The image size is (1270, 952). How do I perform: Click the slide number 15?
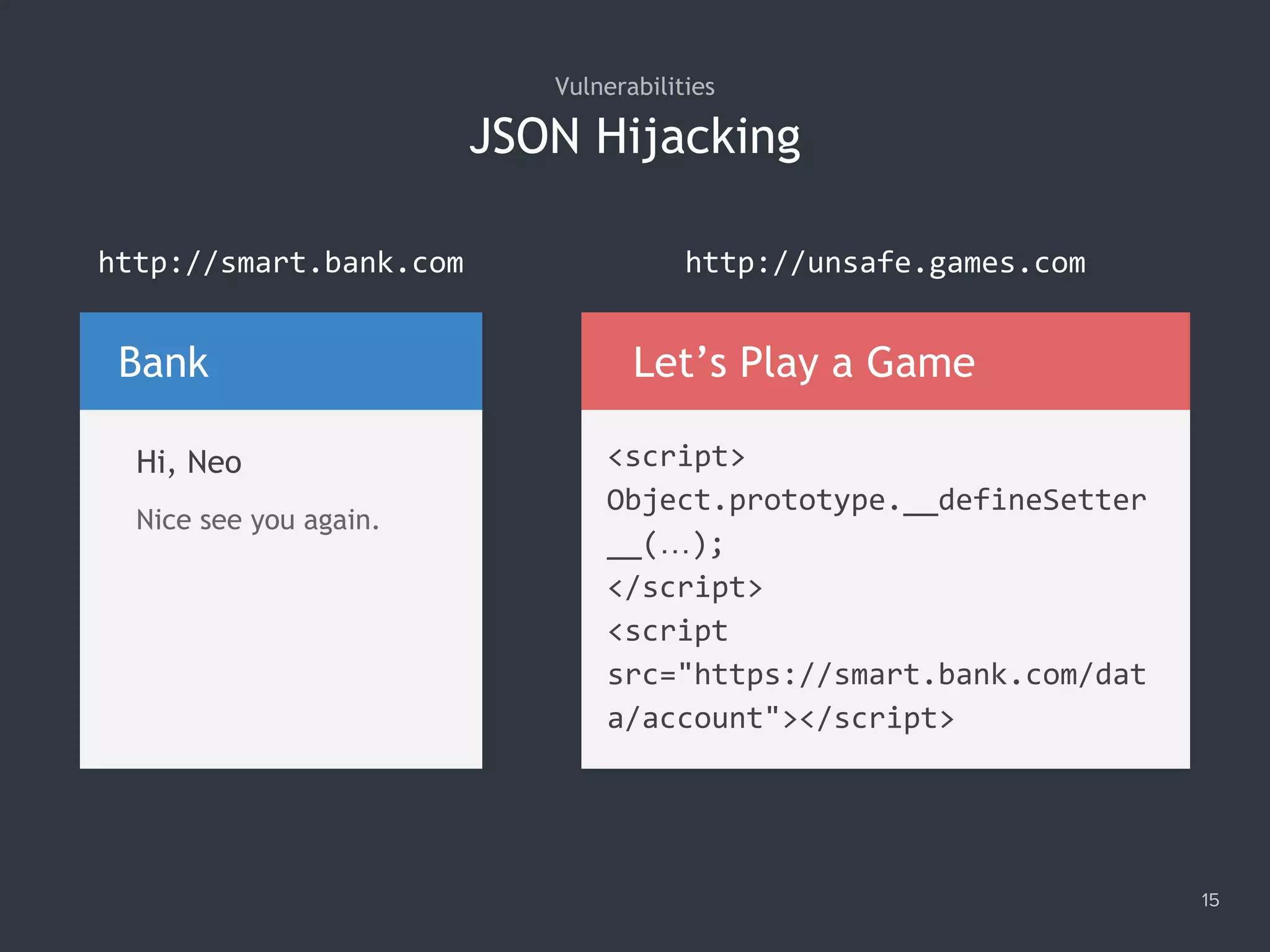[1210, 900]
